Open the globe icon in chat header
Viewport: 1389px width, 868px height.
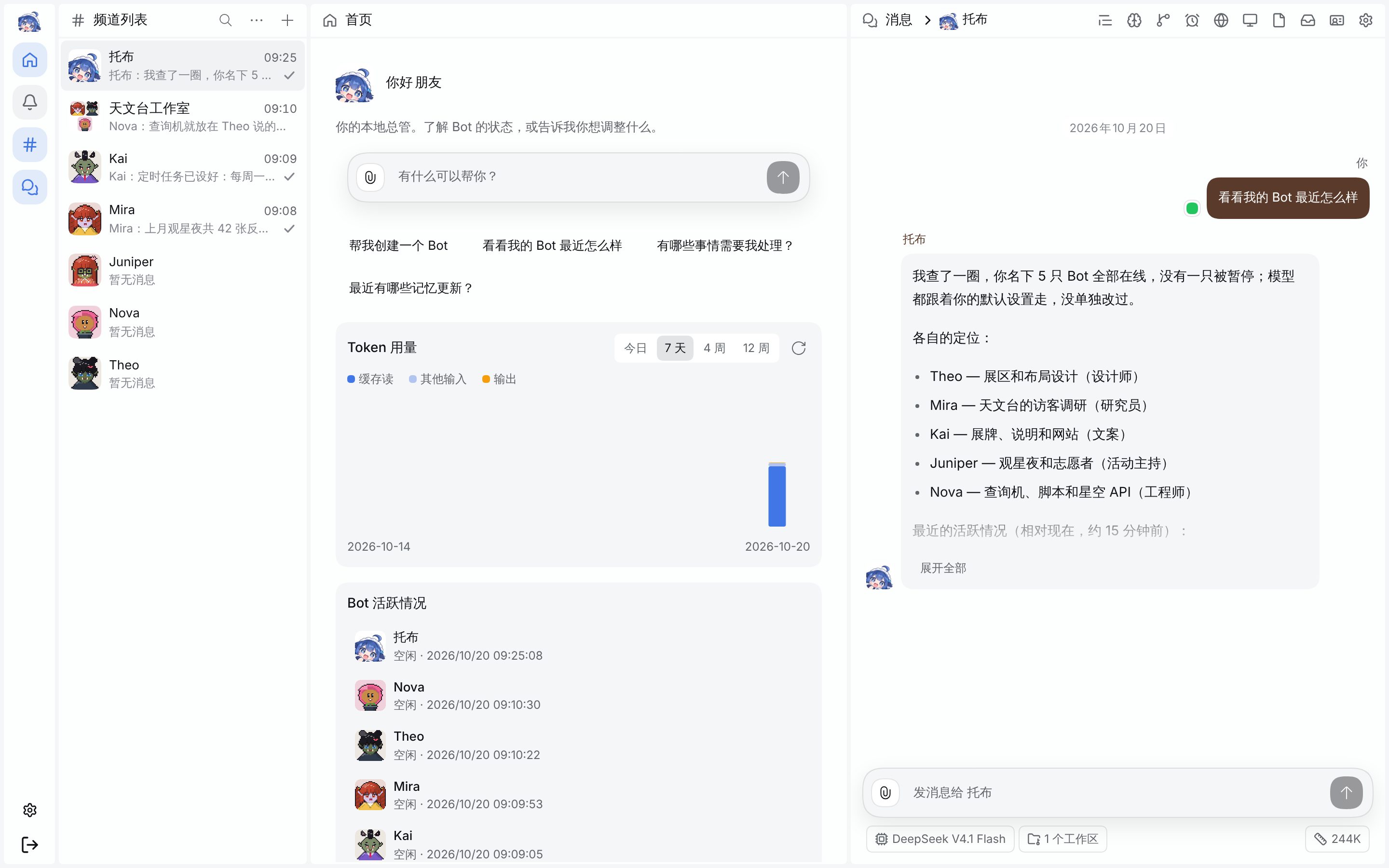point(1221,20)
